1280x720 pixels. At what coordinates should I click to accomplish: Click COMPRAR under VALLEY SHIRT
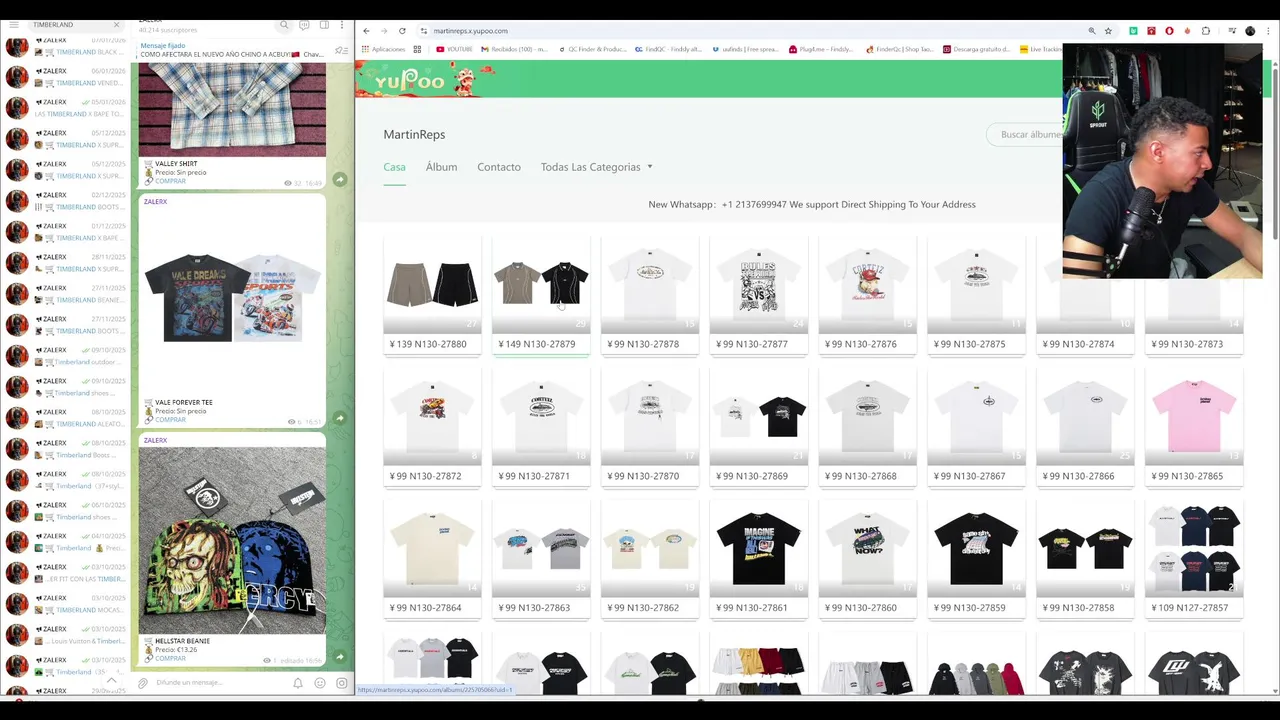170,181
